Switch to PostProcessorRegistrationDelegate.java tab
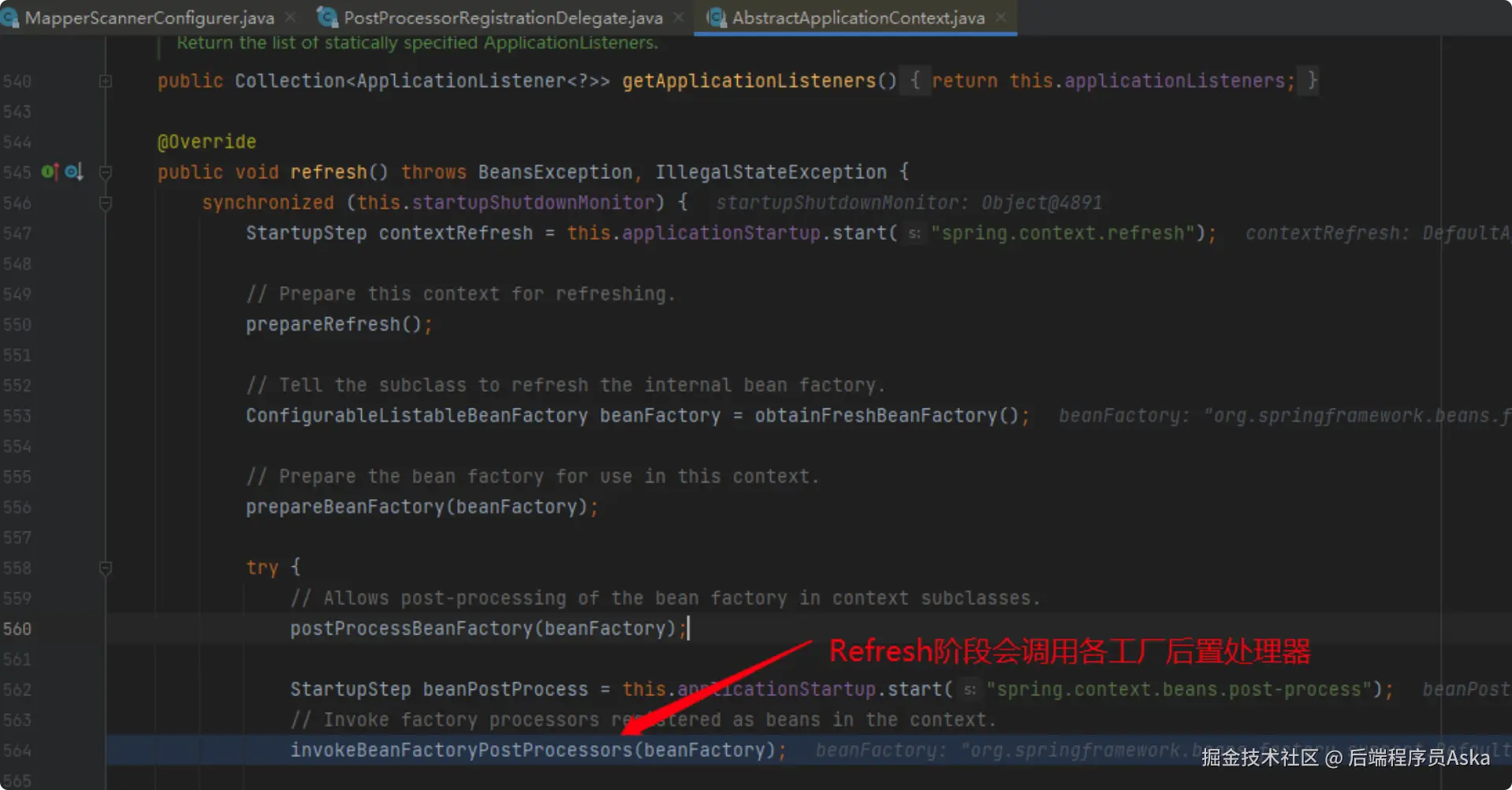This screenshot has width=1512, height=790. pyautogui.click(x=503, y=17)
